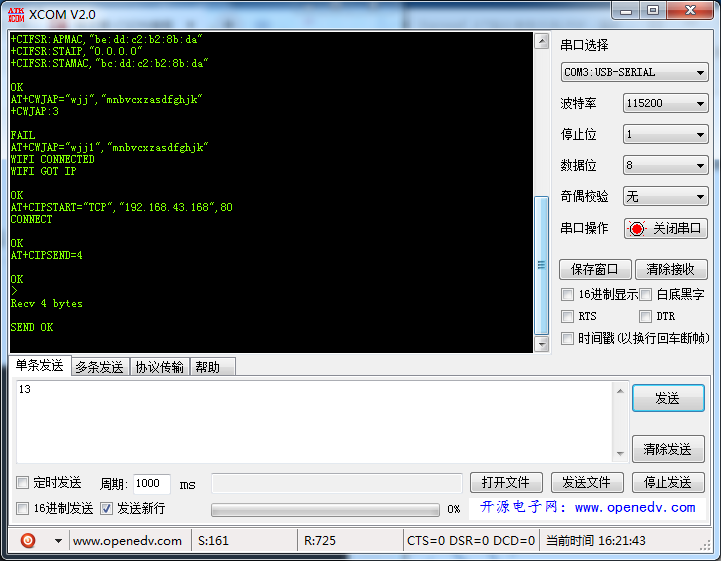Click the 'Recv 4 bytes' terminal line
Viewport: 721px width, 561px height.
coord(47,303)
